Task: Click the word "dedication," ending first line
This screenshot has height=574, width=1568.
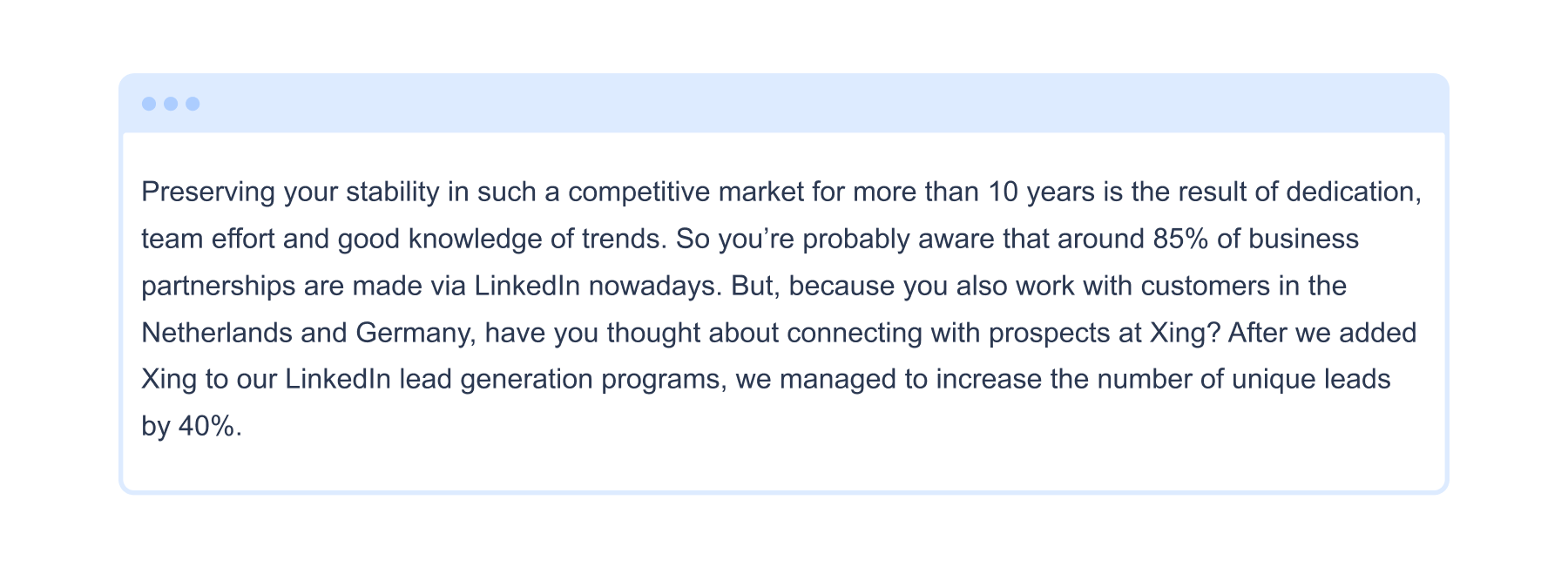Action: click(1354, 192)
